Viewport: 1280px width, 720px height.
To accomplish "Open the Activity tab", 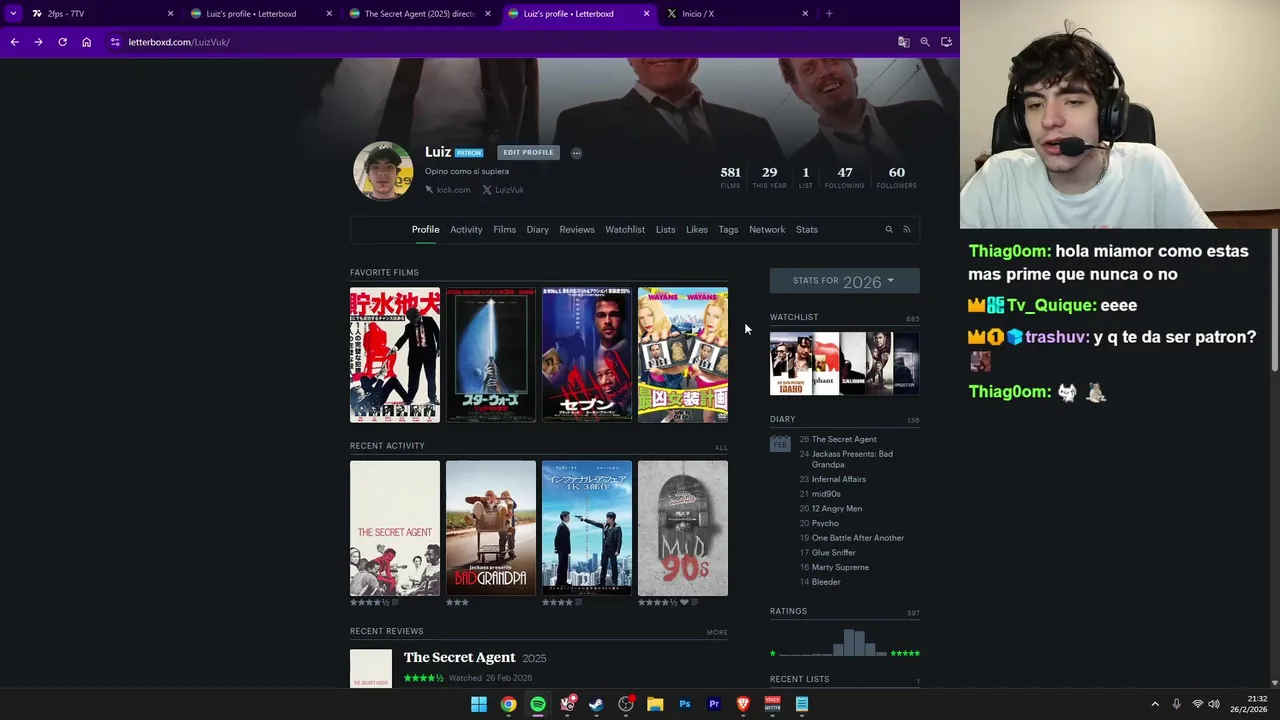I will pyautogui.click(x=466, y=230).
